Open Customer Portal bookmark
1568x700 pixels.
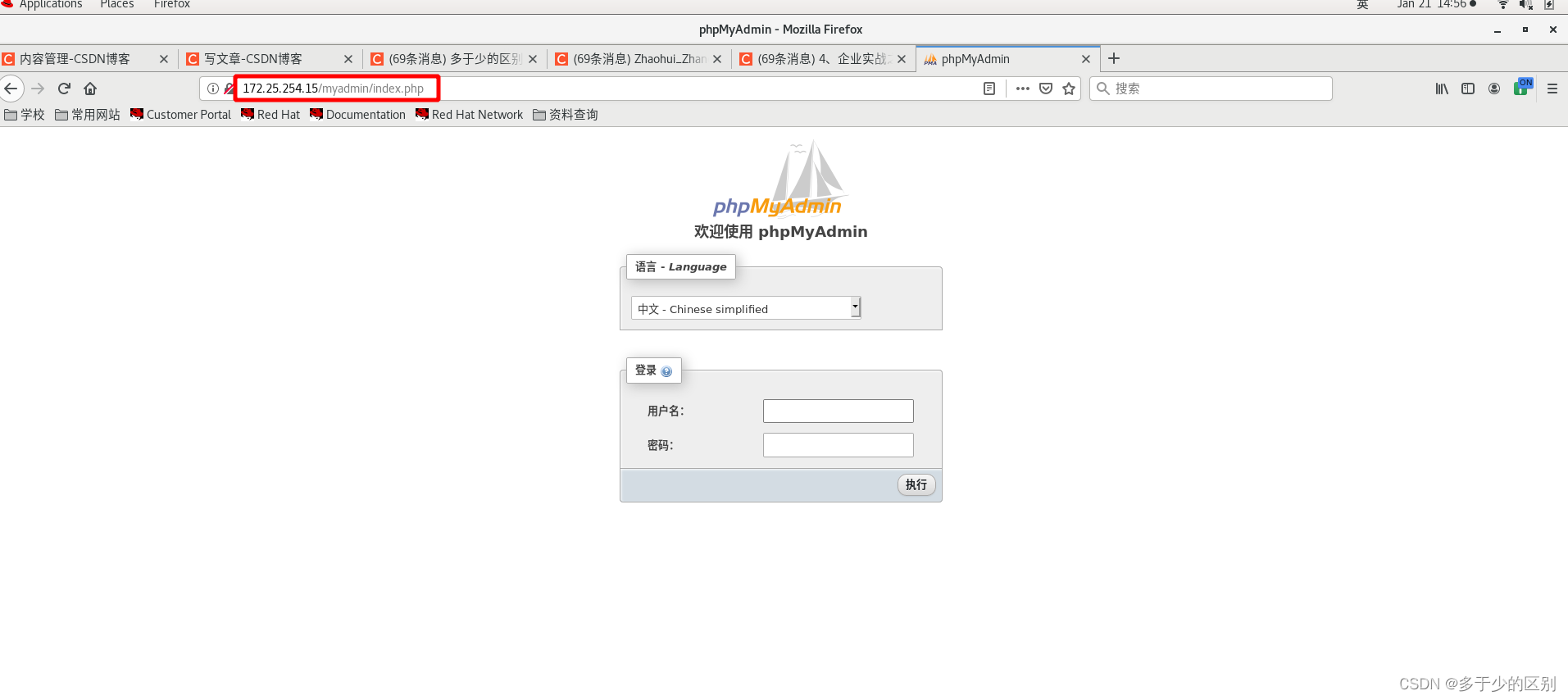pos(181,115)
